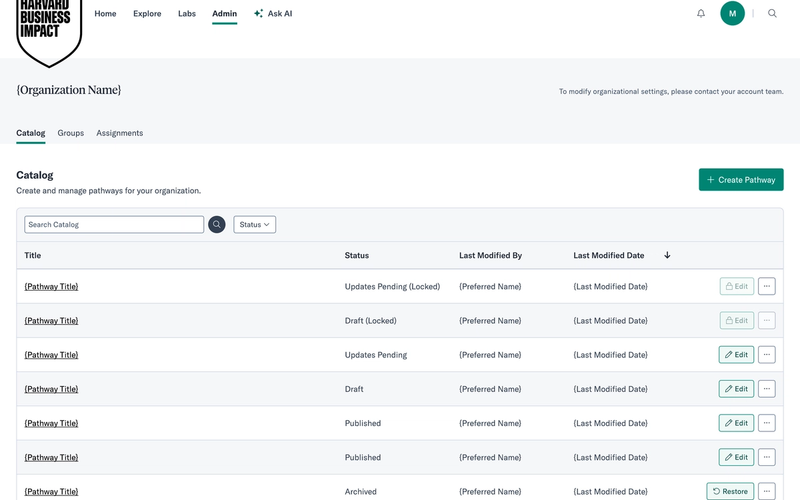Click Last Modified Date value in Draft row
Viewport: 800px width, 500px height.
pos(610,389)
